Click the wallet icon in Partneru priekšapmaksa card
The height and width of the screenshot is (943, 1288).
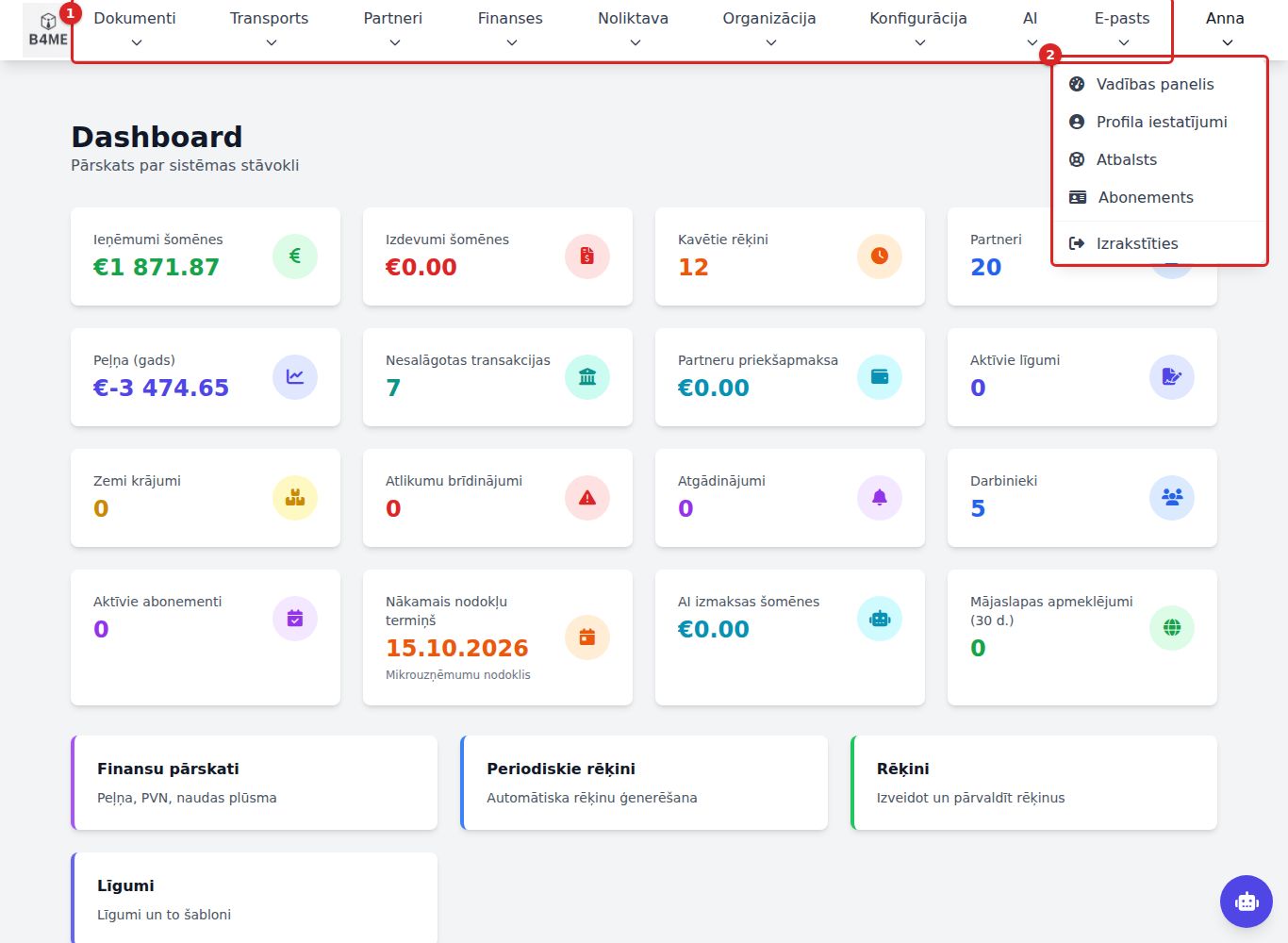pos(880,376)
